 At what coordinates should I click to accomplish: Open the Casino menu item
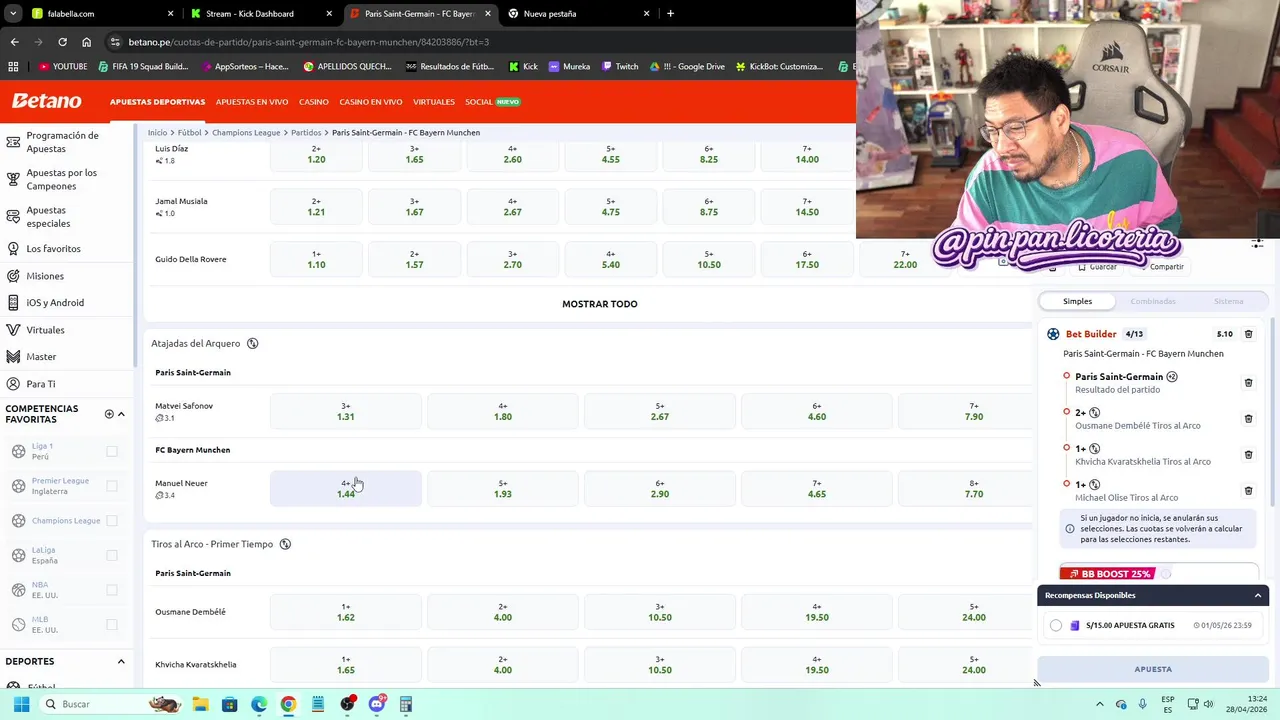tap(314, 102)
